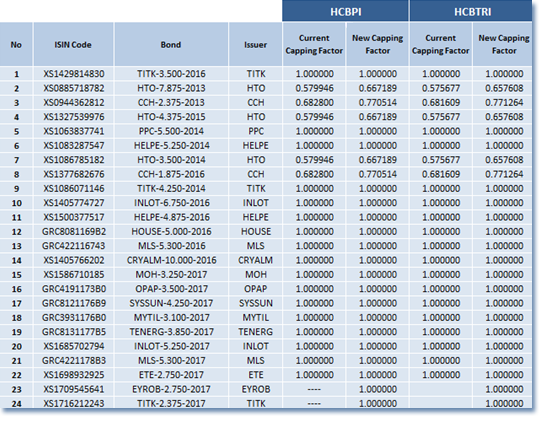The width and height of the screenshot is (543, 421).
Task: Select bond SYSSUN-4.250-2017
Action: 171,303
